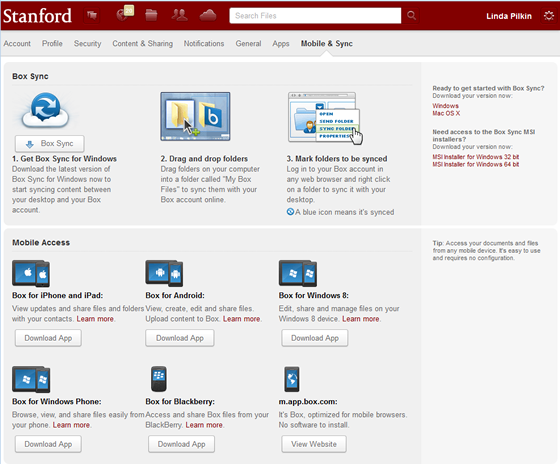Learn more about Box for Windows Phone
560x464 pixels.
71,425
